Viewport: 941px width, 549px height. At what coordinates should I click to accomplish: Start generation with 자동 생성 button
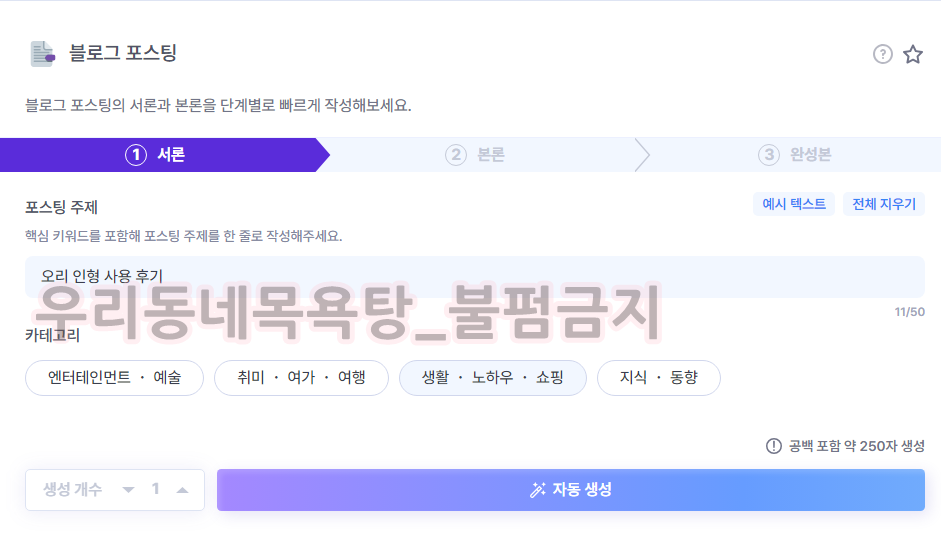570,490
